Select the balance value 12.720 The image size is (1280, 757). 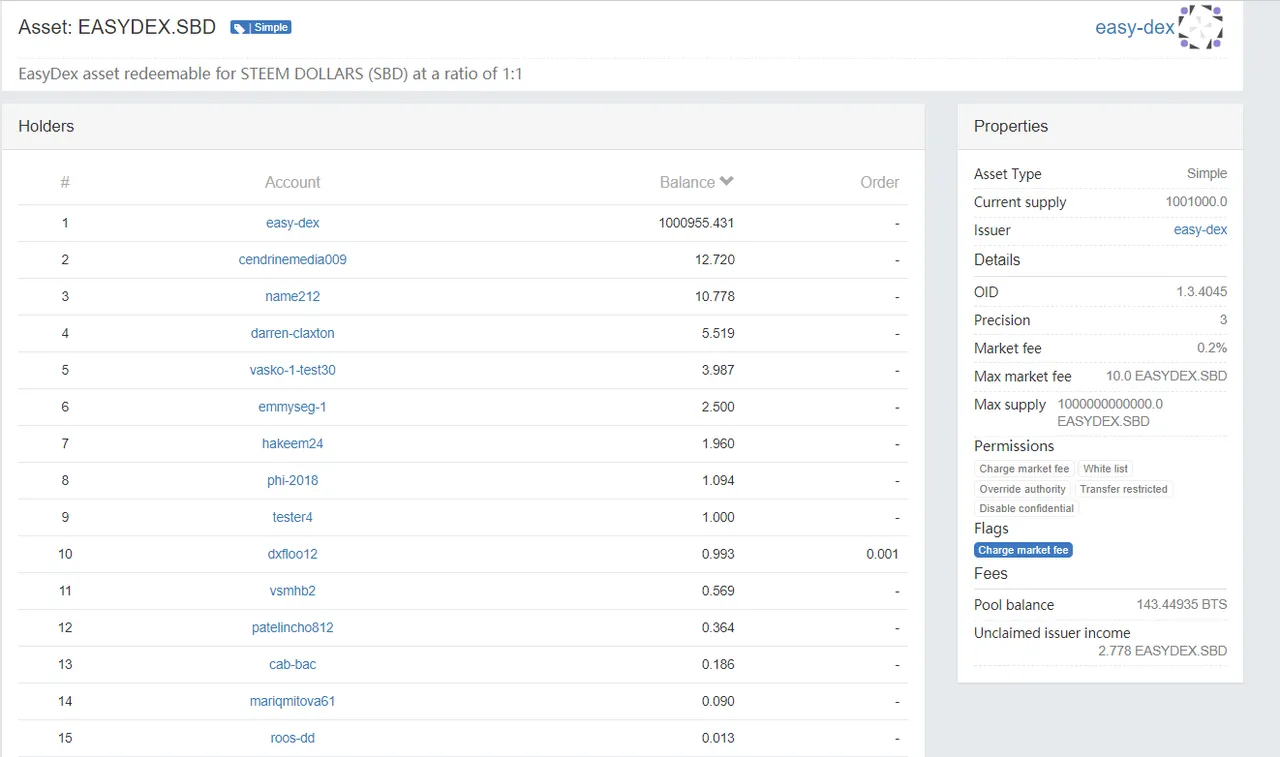pos(715,260)
